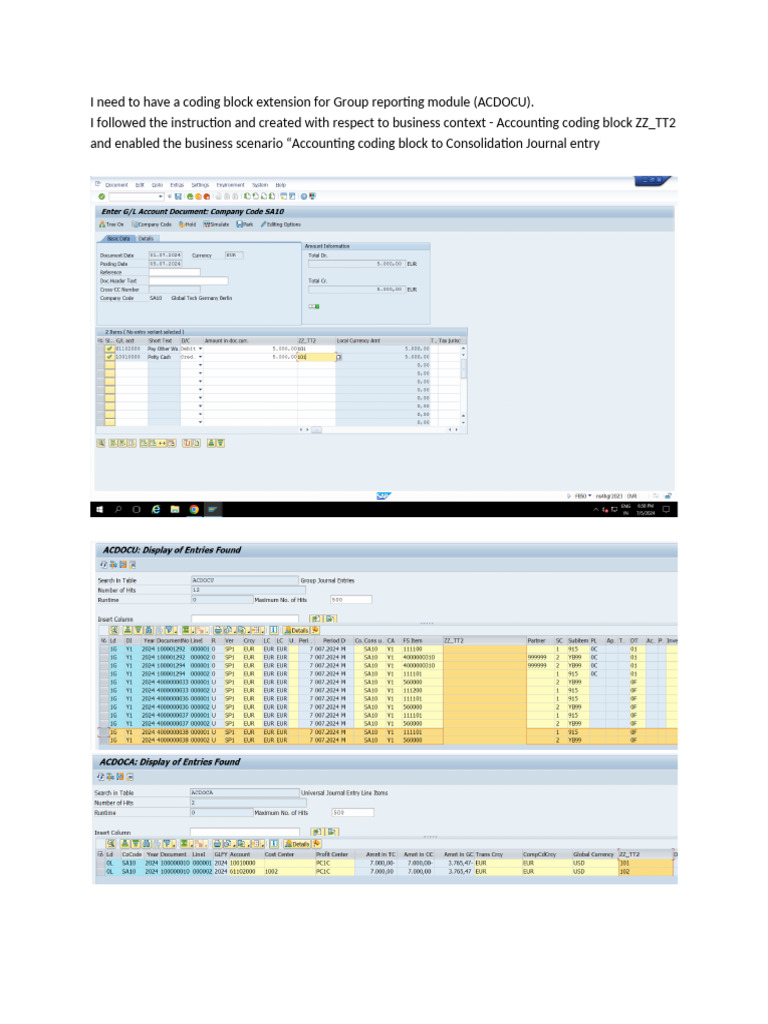Open D/C dropdown on Pay Other Ws row
Image resolution: width=768 pixels, height=1024 pixels.
[200, 349]
